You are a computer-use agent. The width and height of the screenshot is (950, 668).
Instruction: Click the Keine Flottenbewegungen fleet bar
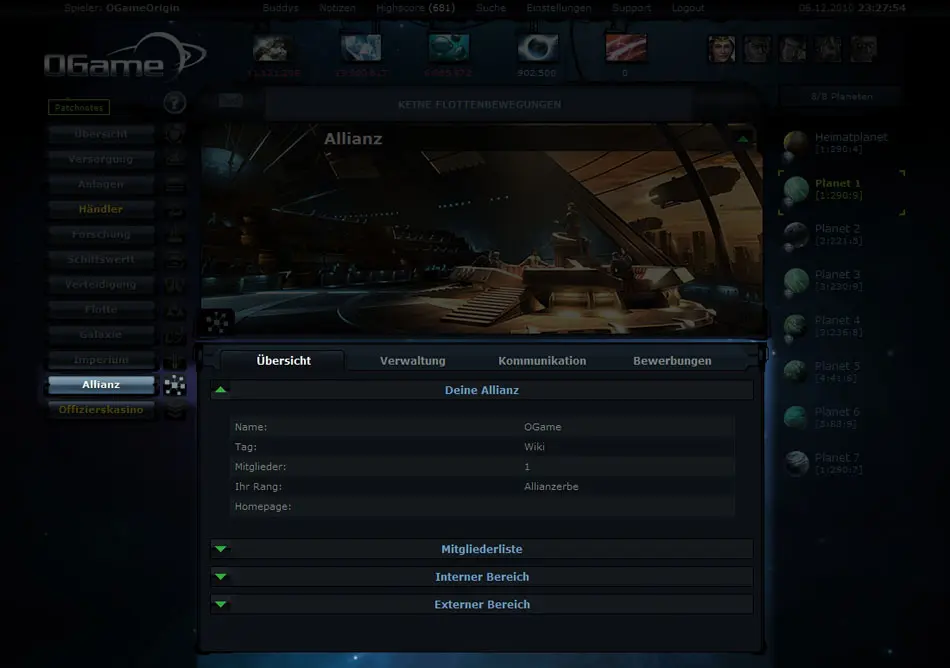[479, 104]
